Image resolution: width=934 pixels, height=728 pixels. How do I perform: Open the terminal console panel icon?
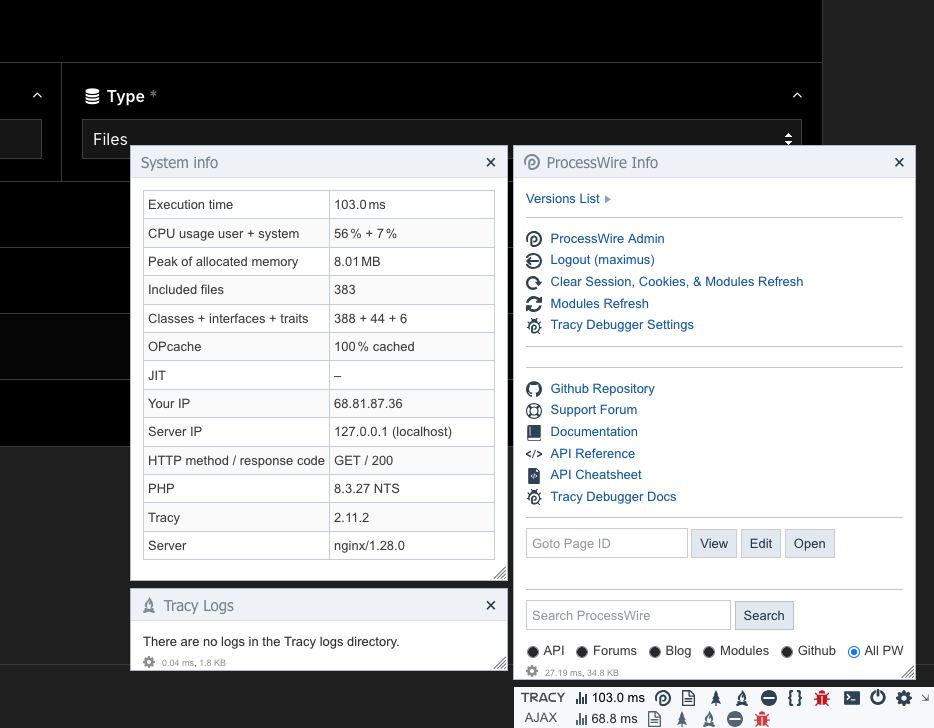pyautogui.click(x=851, y=698)
